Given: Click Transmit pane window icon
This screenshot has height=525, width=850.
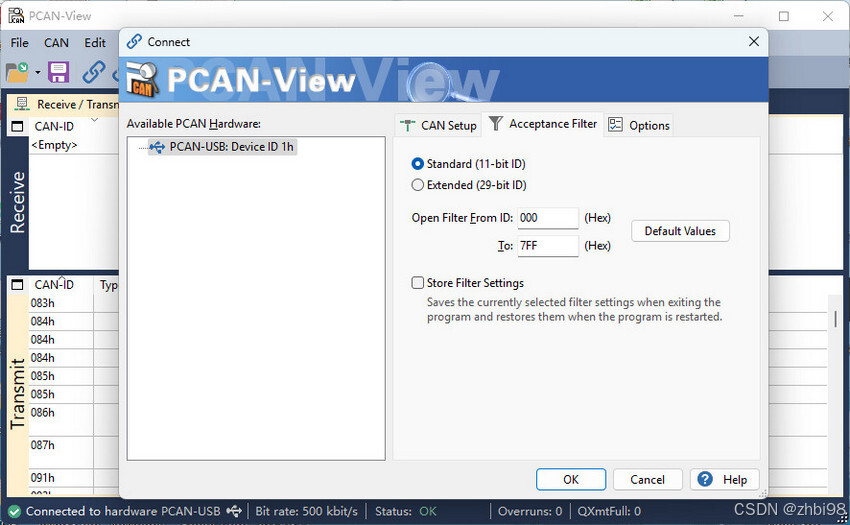Looking at the screenshot, I should click(x=17, y=285).
